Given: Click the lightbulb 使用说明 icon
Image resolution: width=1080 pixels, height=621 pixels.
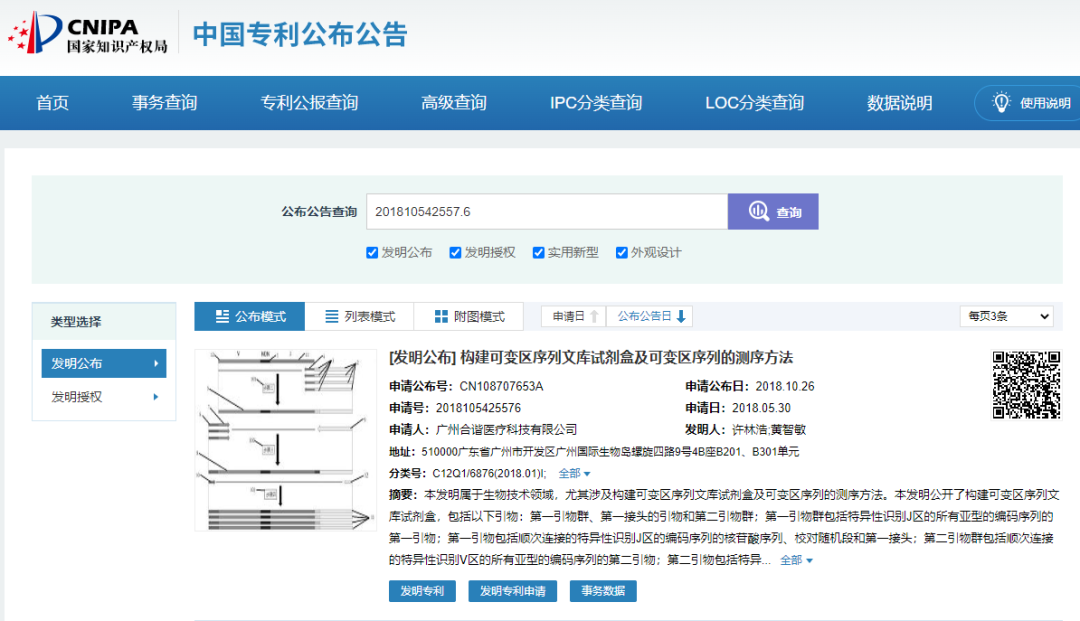Looking at the screenshot, I should point(1001,103).
